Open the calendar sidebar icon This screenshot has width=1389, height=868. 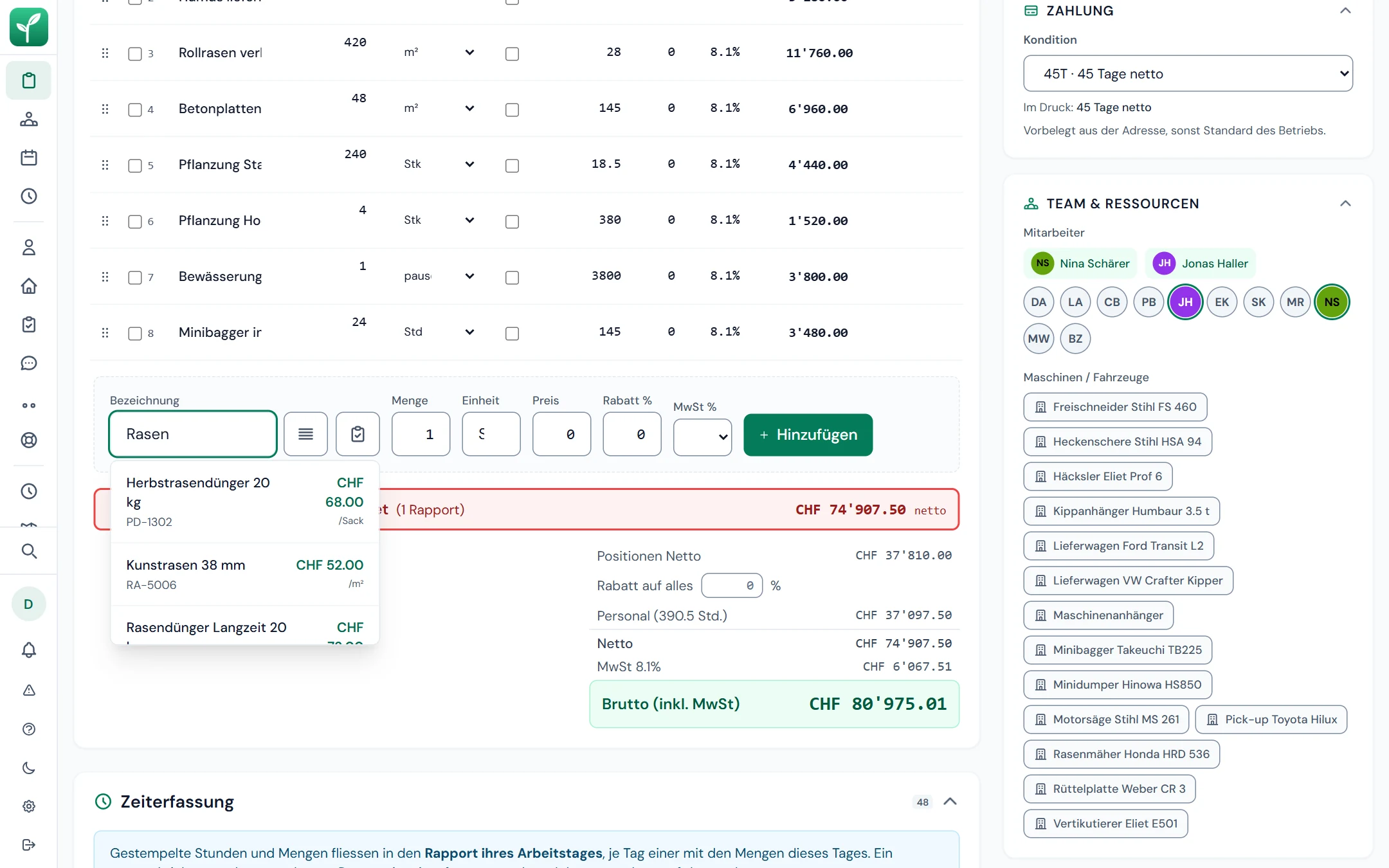coord(29,158)
